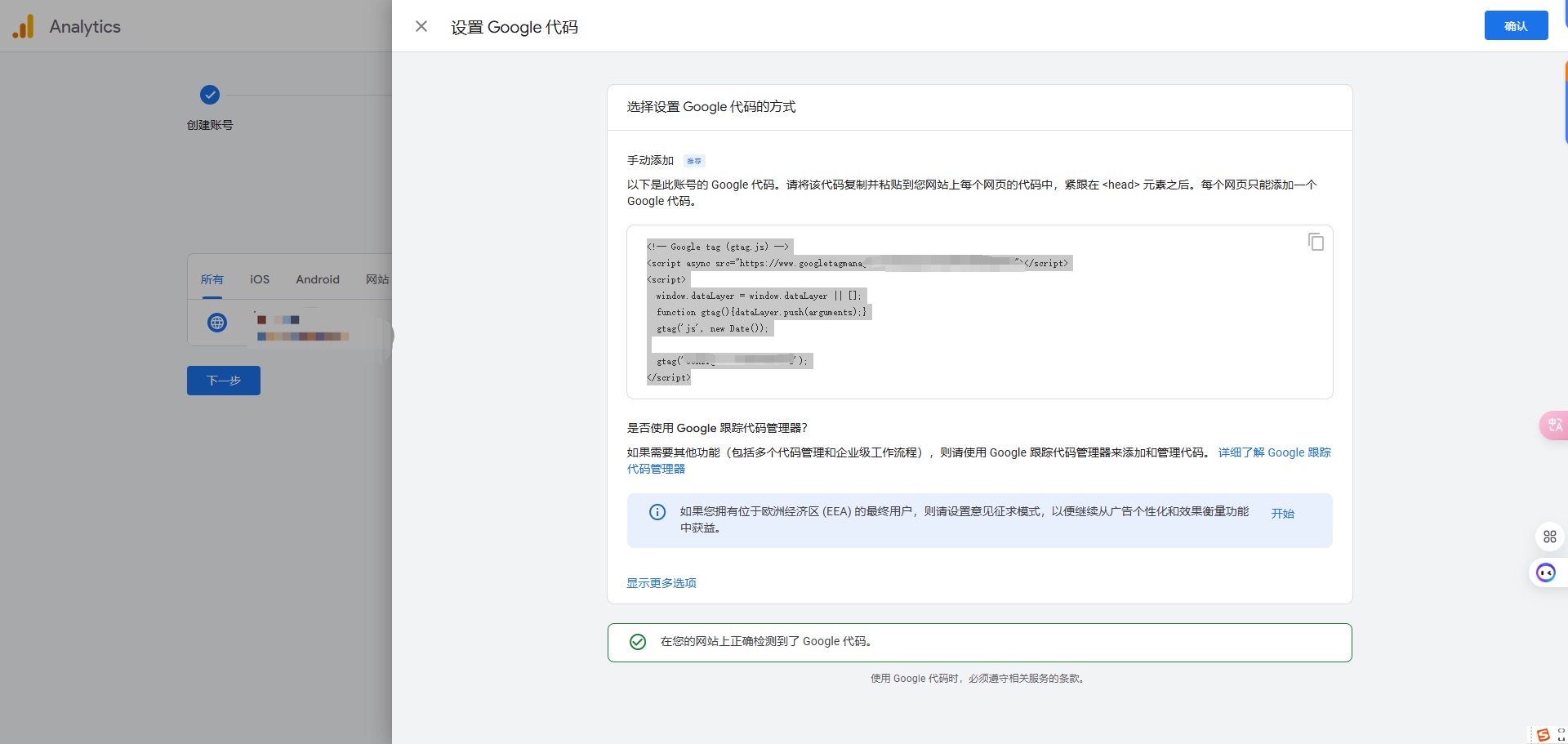Close the 设置 Google 代码 panel

pos(421,26)
